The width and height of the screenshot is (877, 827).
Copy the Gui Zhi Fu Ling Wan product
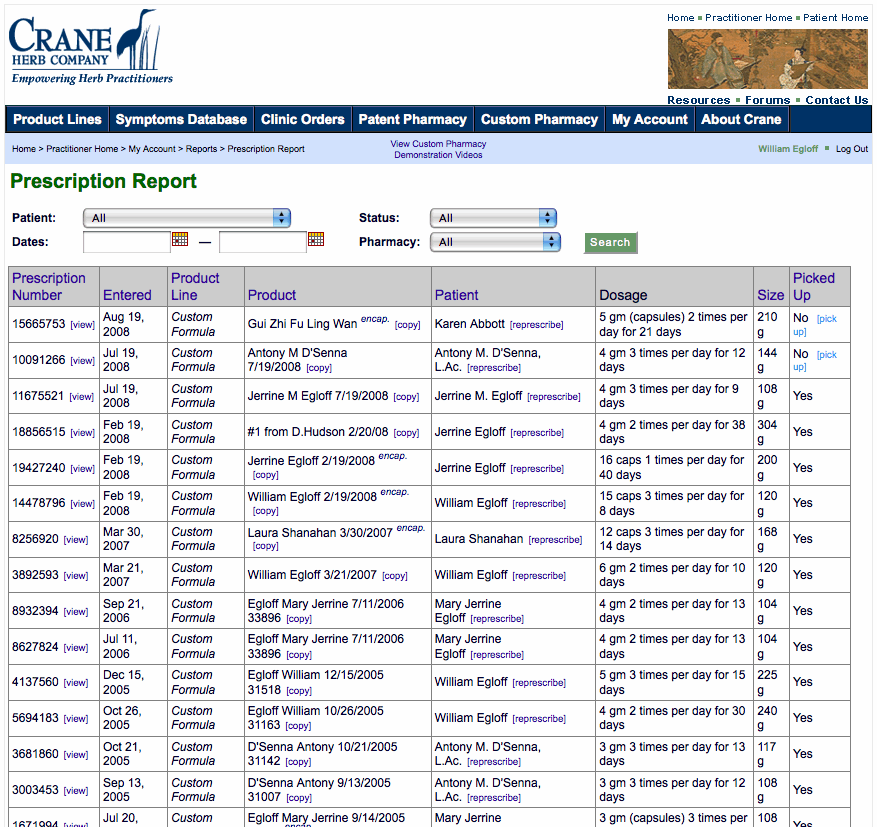(407, 325)
